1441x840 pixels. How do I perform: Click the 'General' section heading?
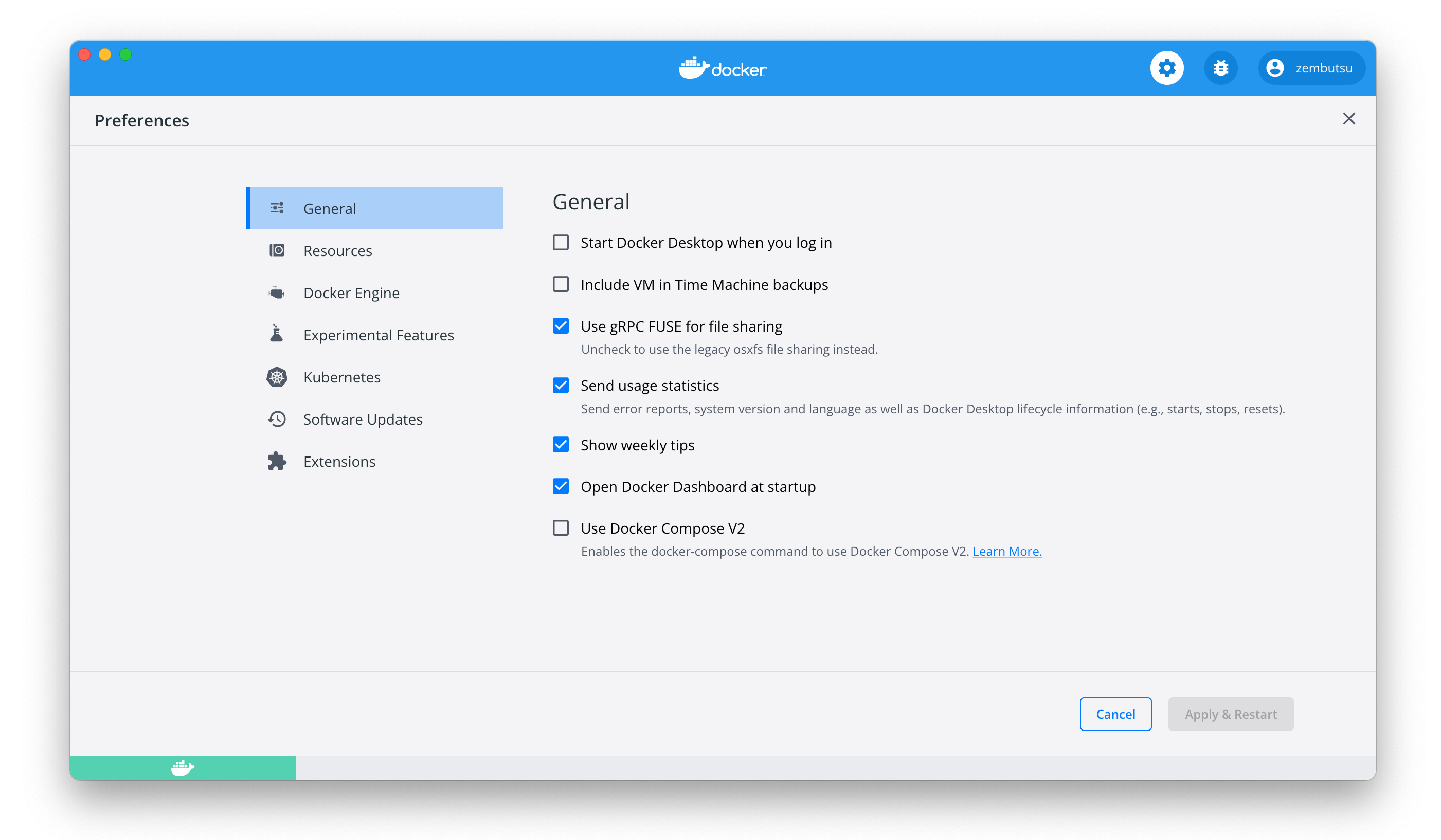tap(591, 202)
